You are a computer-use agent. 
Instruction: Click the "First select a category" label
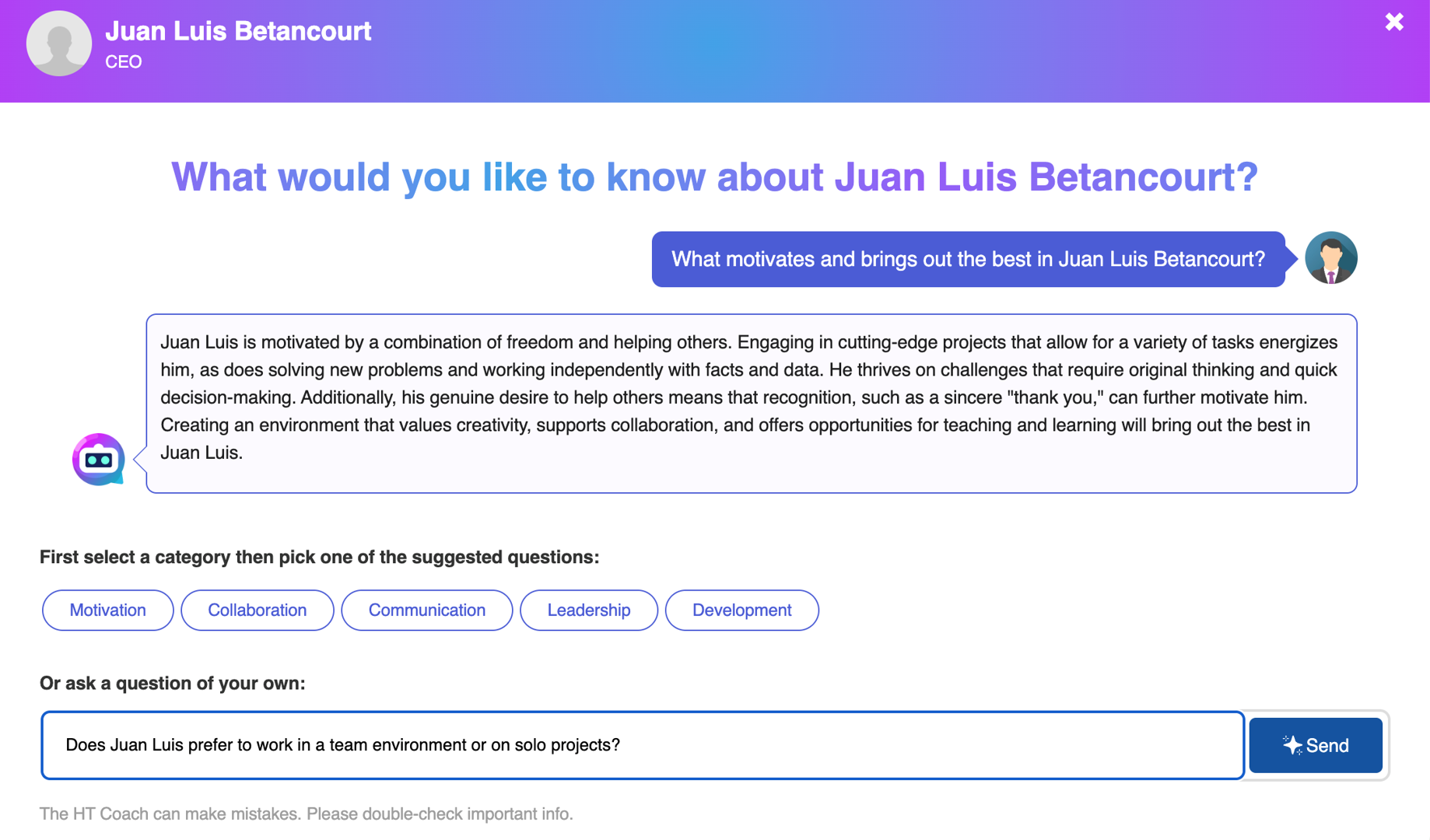[319, 557]
